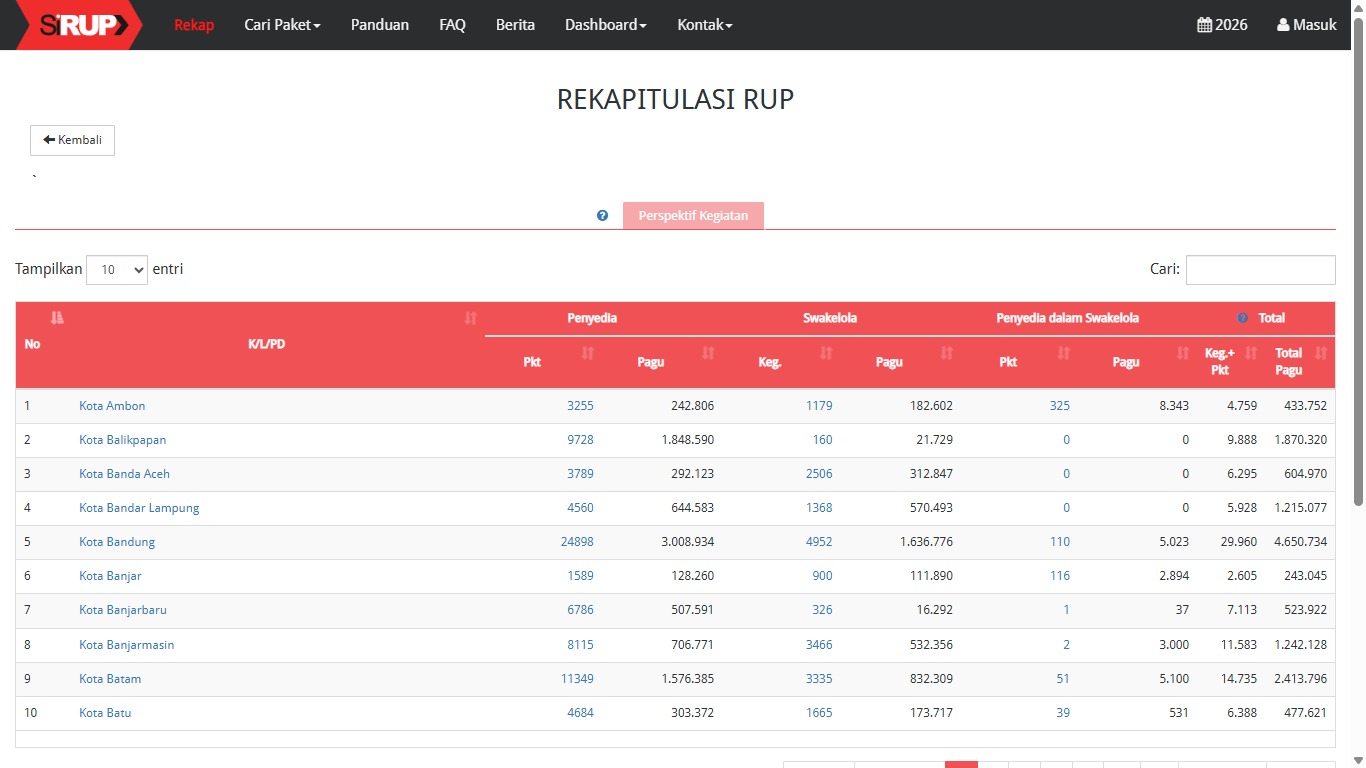Click the Masuk user icon
Viewport: 1366px width, 768px height.
coord(1283,25)
